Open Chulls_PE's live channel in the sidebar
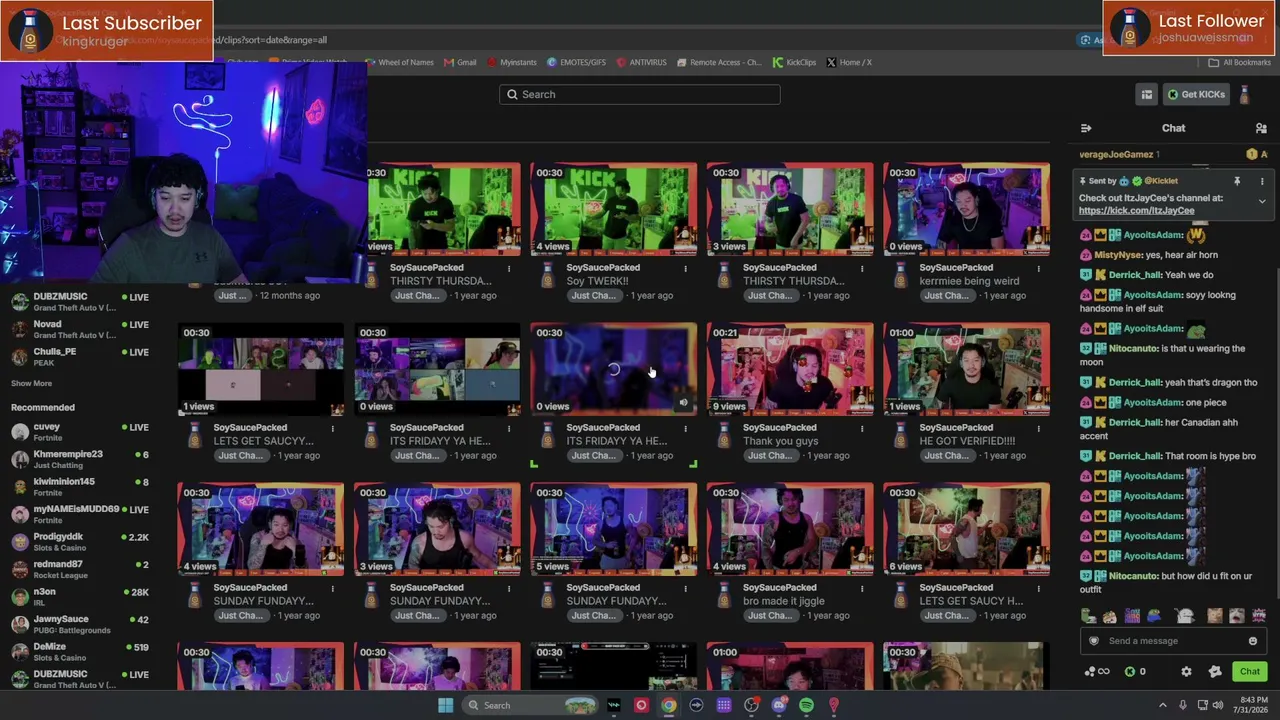The height and width of the screenshot is (720, 1280). [x=80, y=356]
